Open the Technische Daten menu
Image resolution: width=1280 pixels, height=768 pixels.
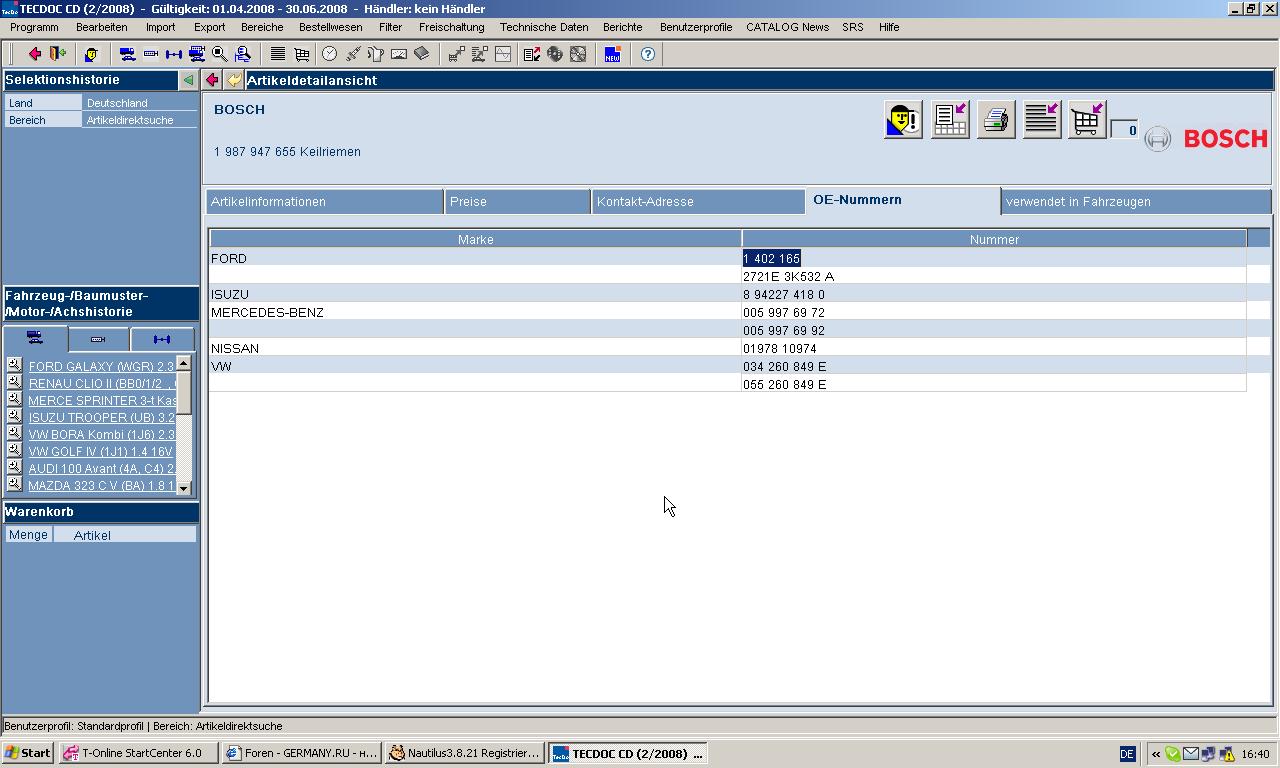pos(543,27)
